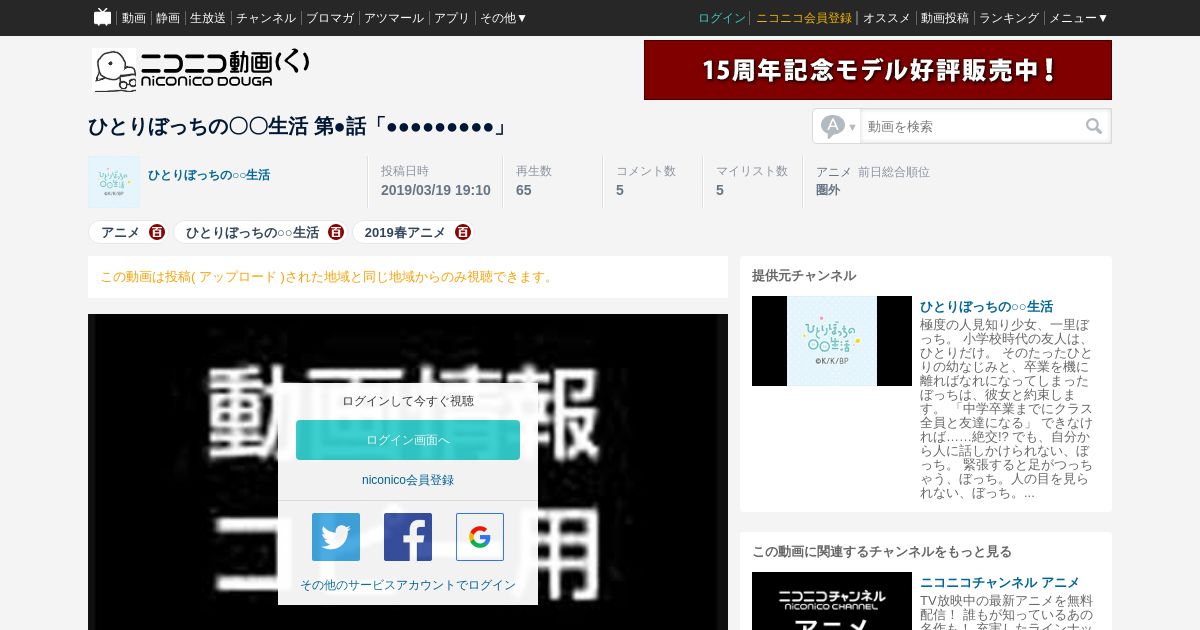Click the Niconico TV icon in top bar
Viewport: 1200px width, 630px height.
102,17
